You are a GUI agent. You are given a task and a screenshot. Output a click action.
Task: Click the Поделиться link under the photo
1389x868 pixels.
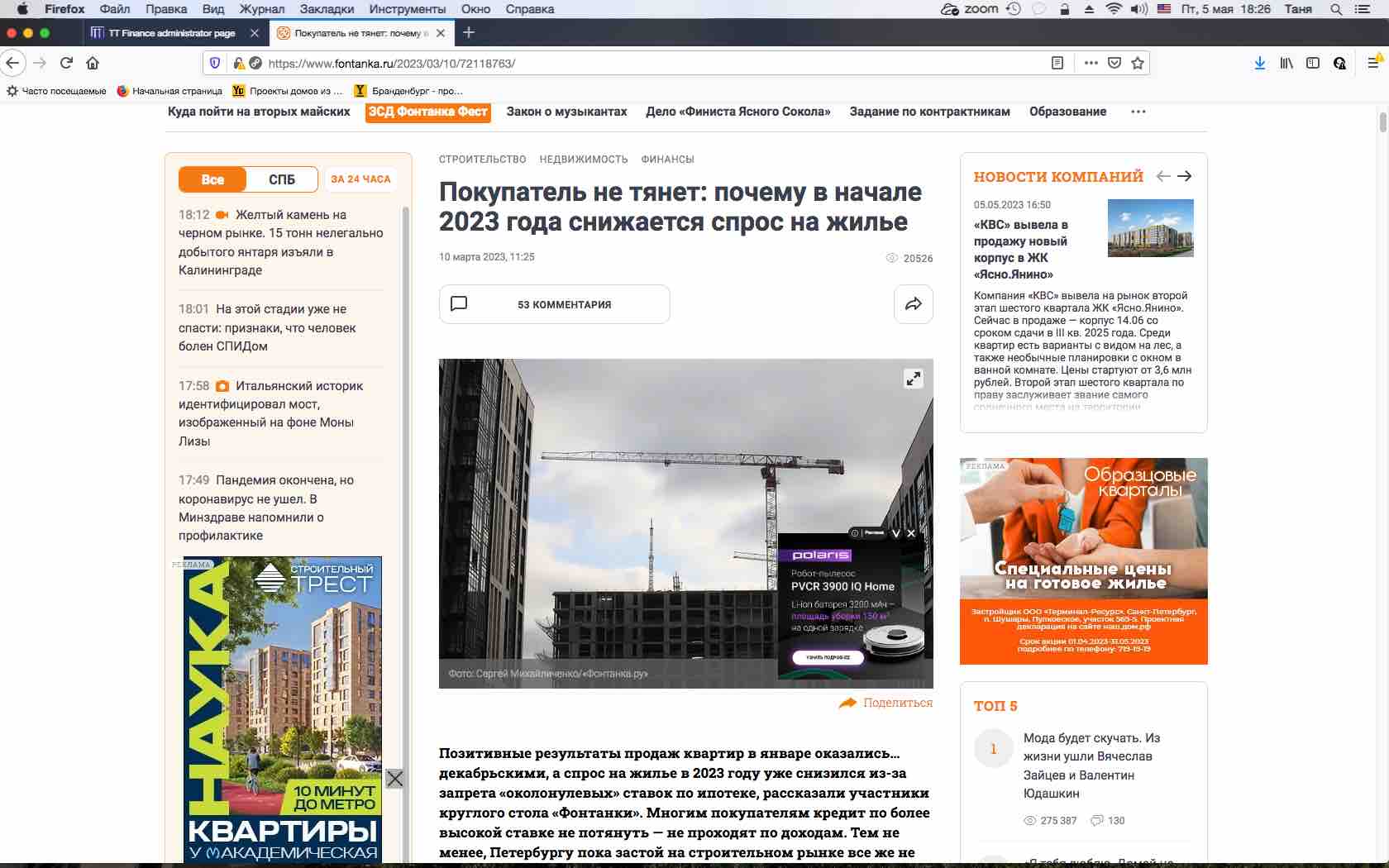(885, 703)
